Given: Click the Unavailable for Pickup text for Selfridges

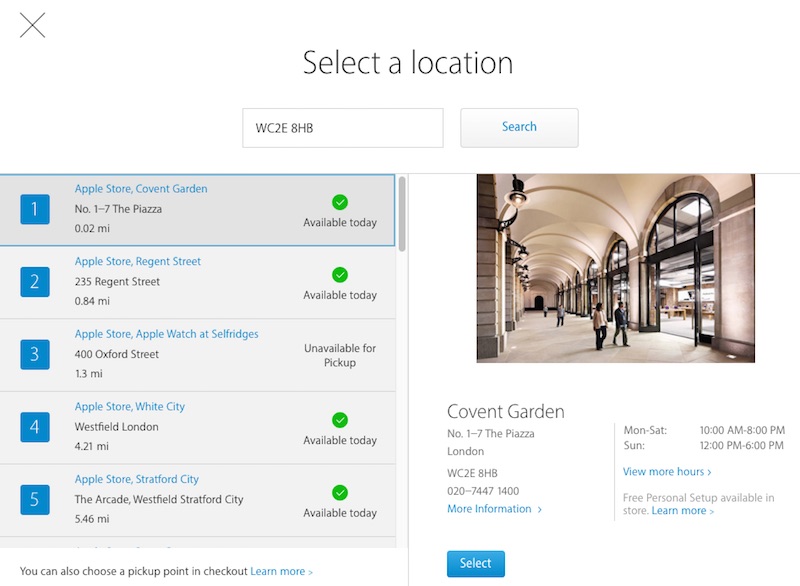Looking at the screenshot, I should pyautogui.click(x=340, y=355).
